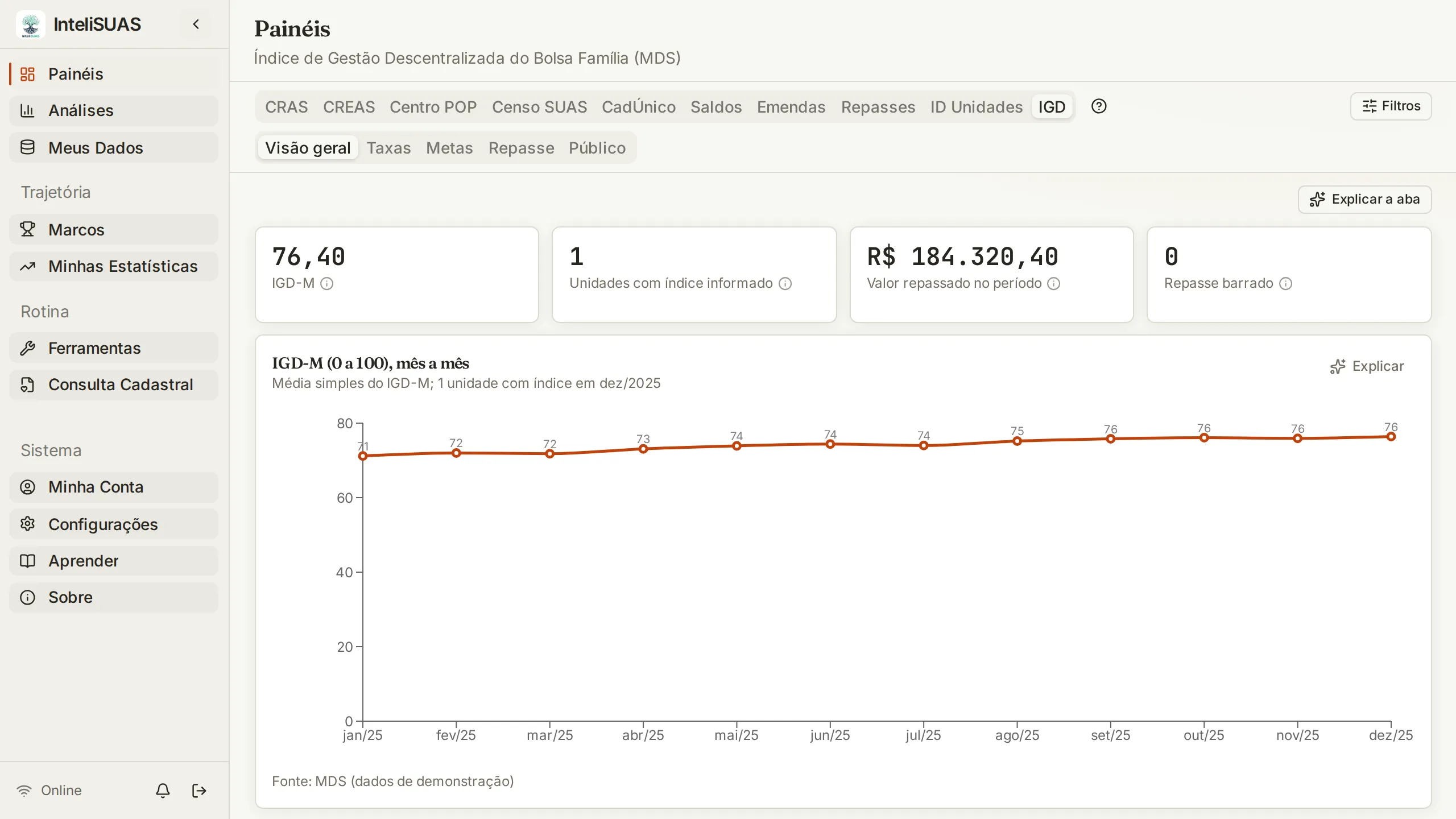Screen dimensions: 1456x819
Task: Open the Filtros button
Action: coord(1391,106)
